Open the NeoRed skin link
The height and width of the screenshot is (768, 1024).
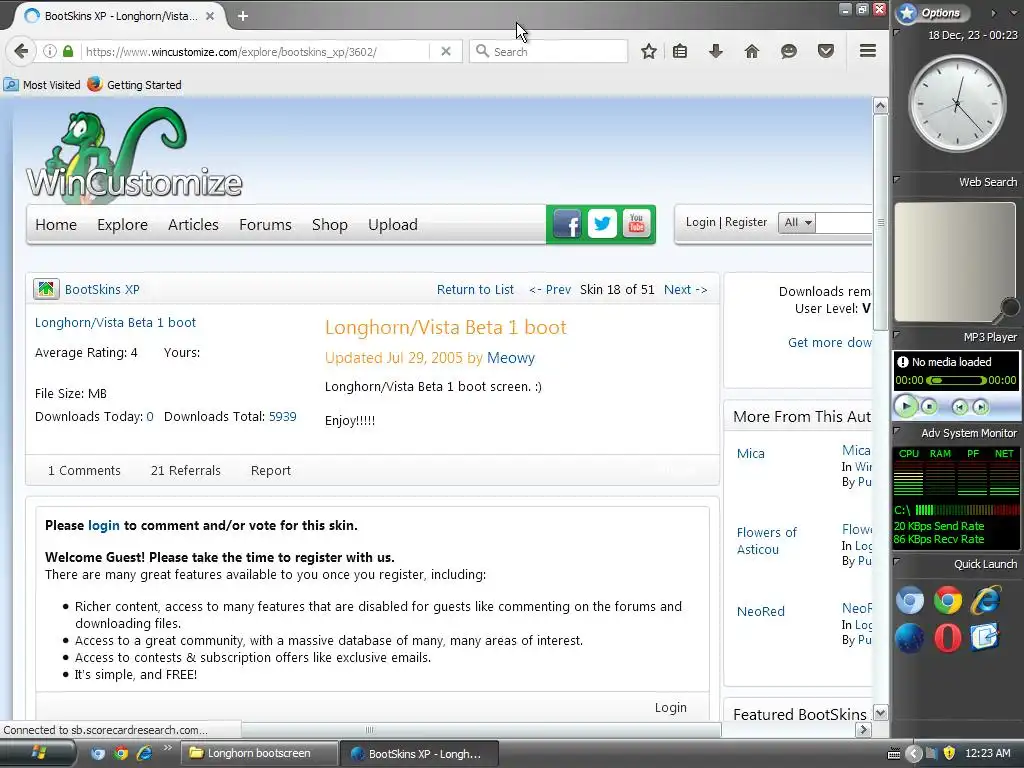(x=761, y=611)
